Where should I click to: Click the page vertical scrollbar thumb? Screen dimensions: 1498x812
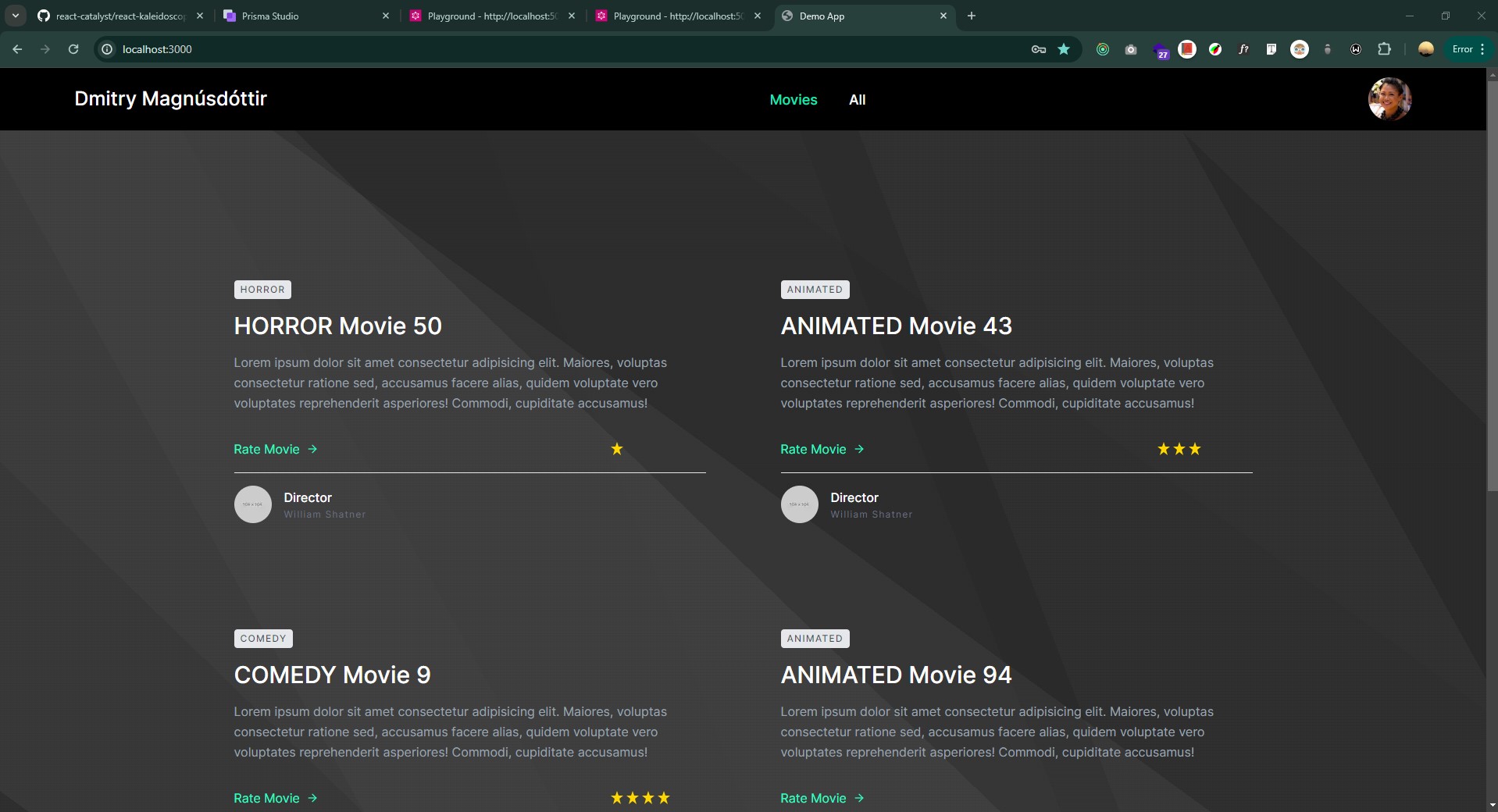(x=1492, y=285)
